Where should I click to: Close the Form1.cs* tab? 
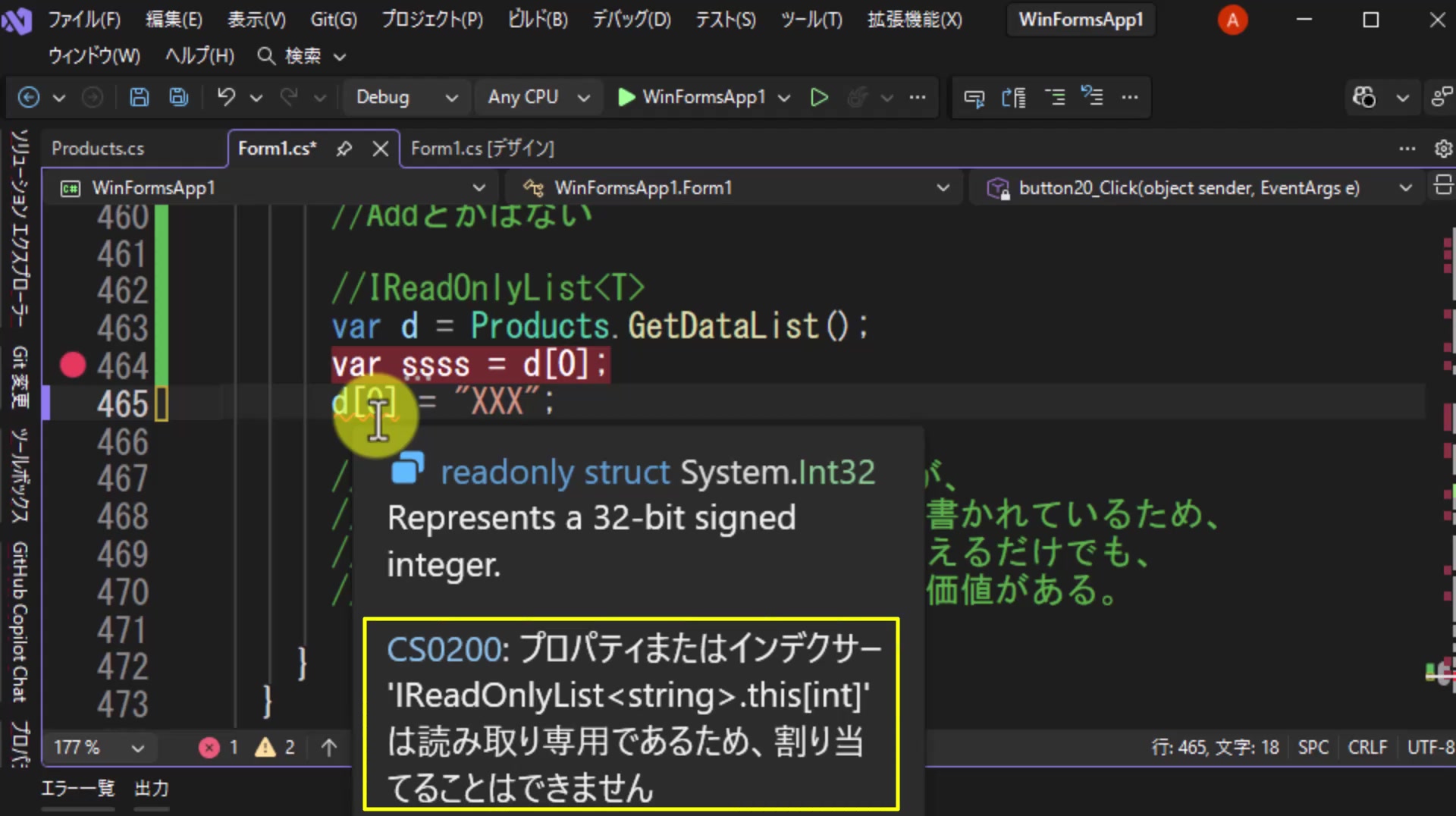click(x=381, y=149)
